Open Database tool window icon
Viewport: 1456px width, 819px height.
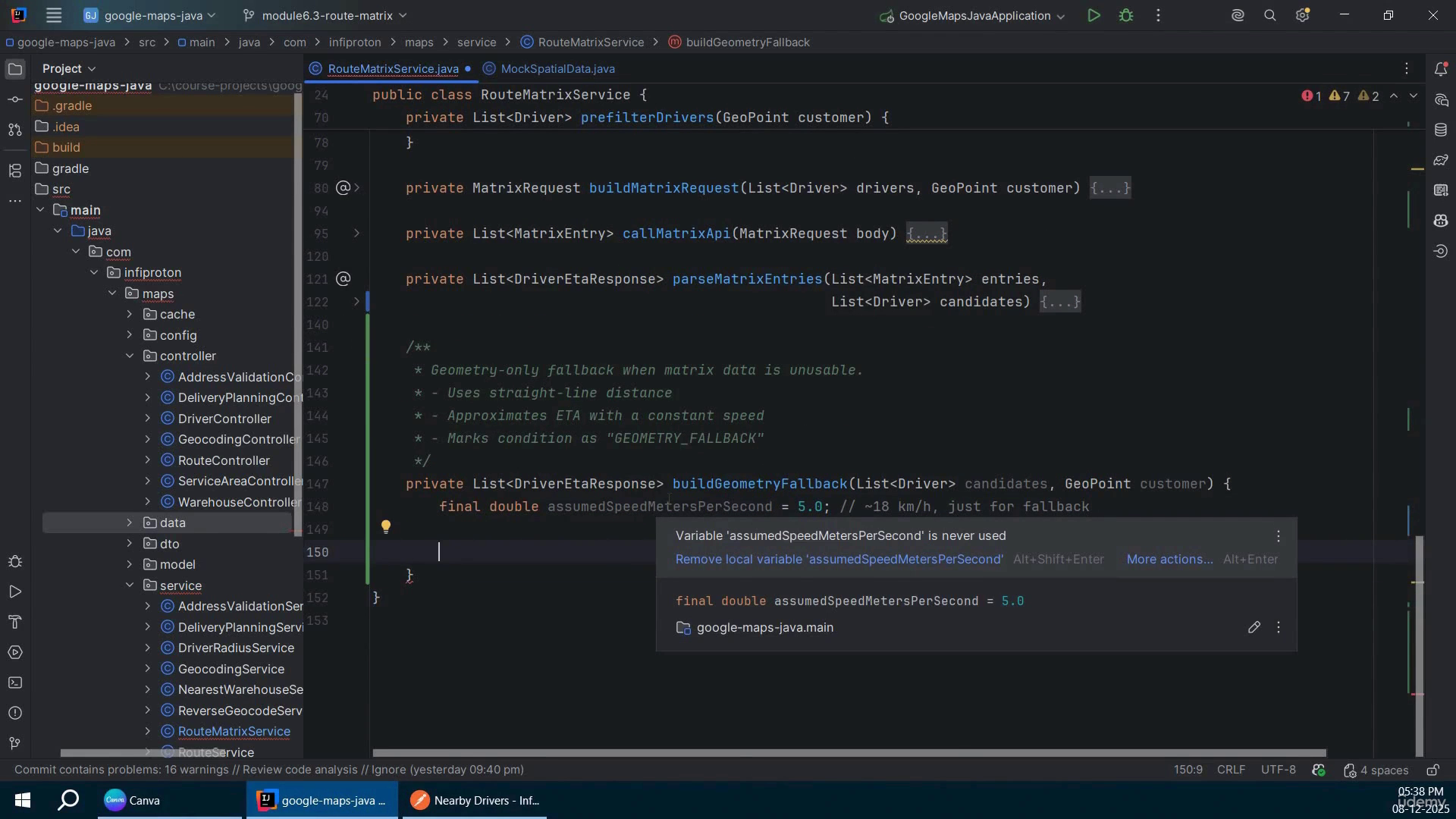point(1441,130)
